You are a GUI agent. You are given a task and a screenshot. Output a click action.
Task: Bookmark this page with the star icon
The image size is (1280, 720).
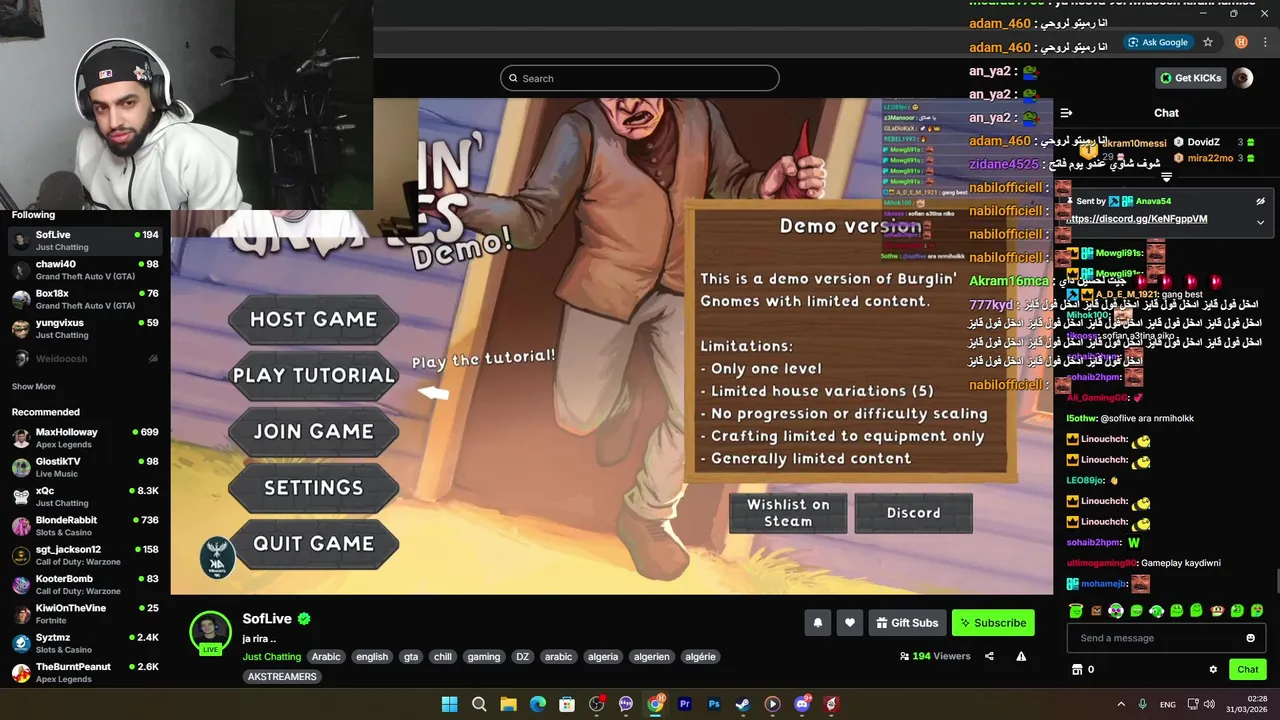coord(1208,42)
